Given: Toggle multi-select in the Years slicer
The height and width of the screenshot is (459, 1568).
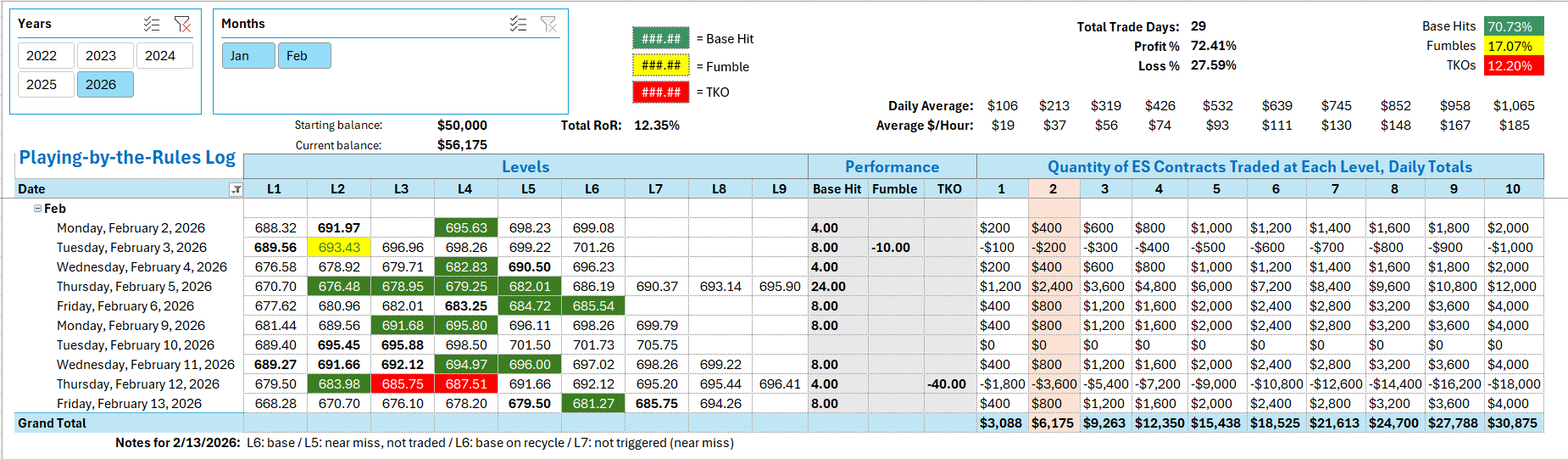Looking at the screenshot, I should click(152, 24).
